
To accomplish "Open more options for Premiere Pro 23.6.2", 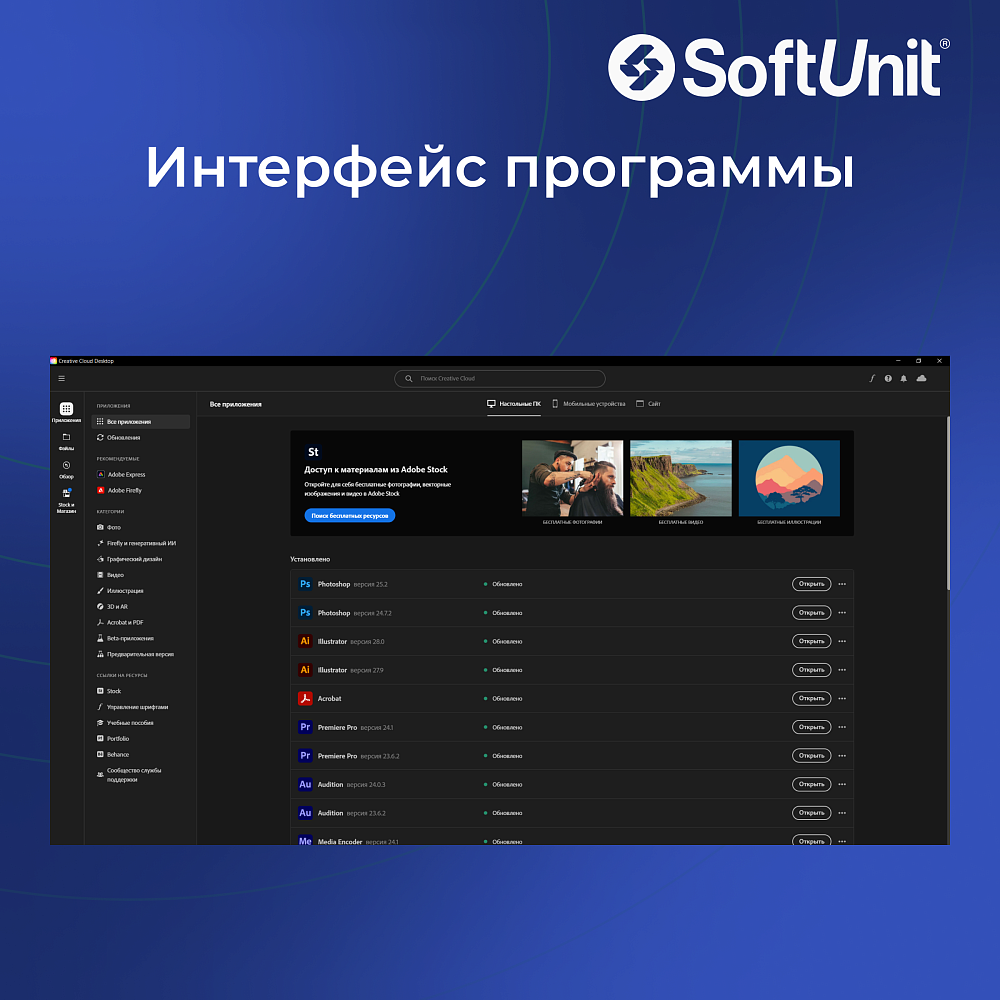I will [x=842, y=756].
